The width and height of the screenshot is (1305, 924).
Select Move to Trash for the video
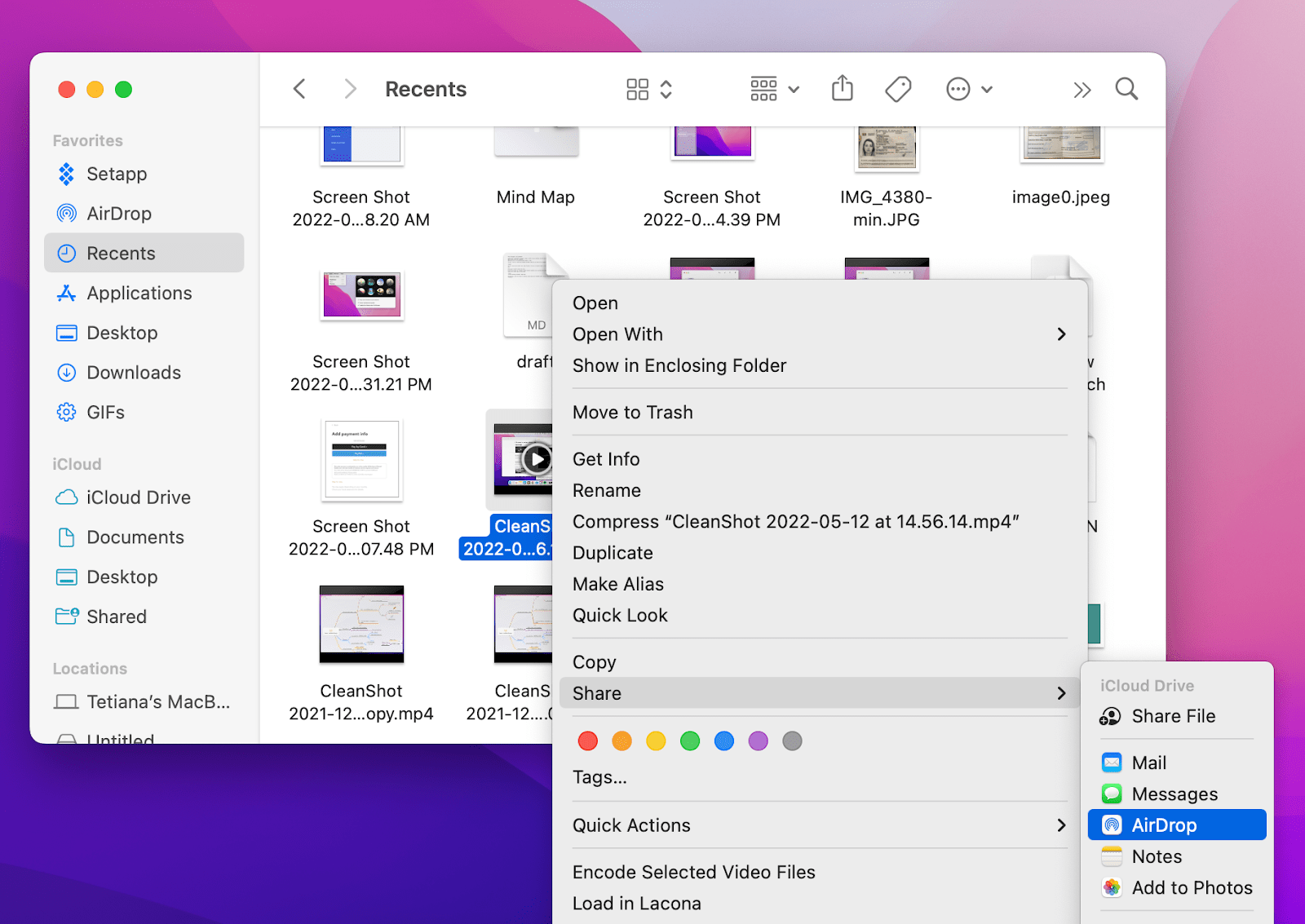[x=633, y=412]
